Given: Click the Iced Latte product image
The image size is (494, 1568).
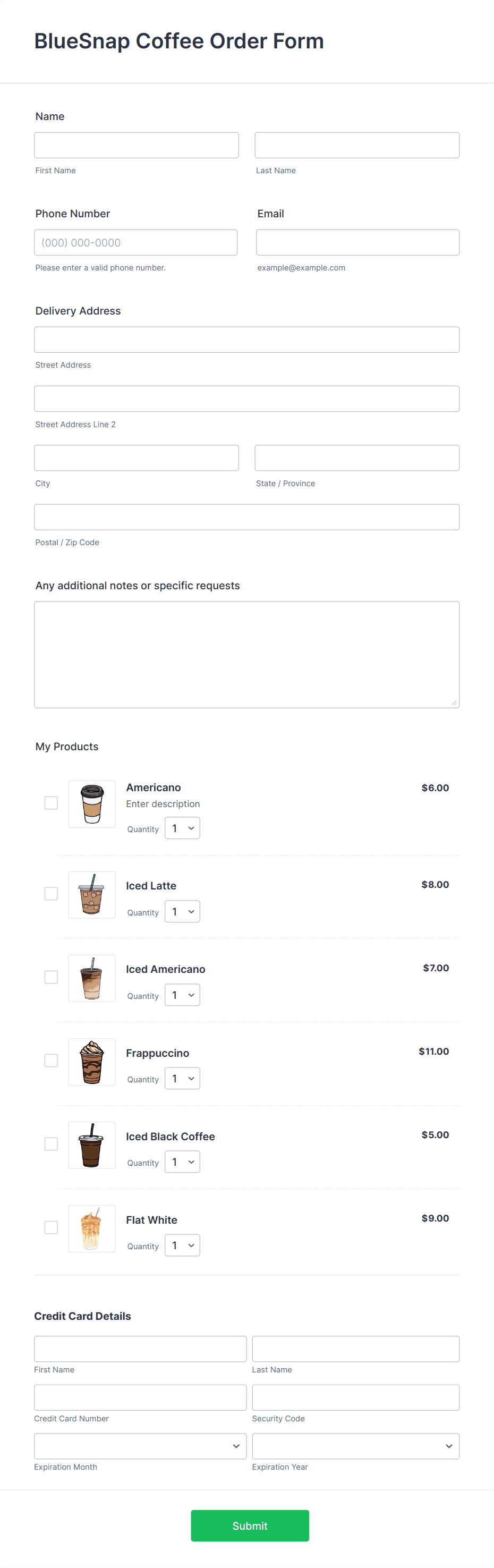Looking at the screenshot, I should (92, 894).
